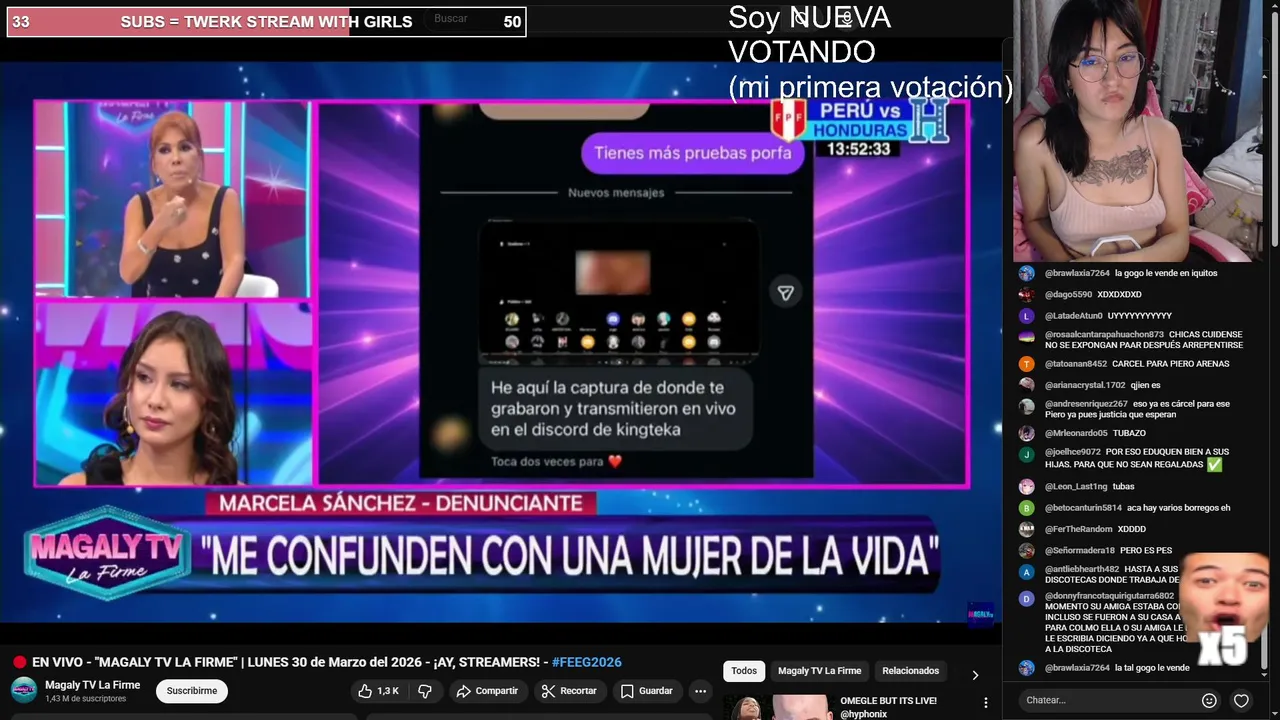Click green B avatar of @betocanturin5814
The image size is (1280, 720).
(x=1026, y=508)
